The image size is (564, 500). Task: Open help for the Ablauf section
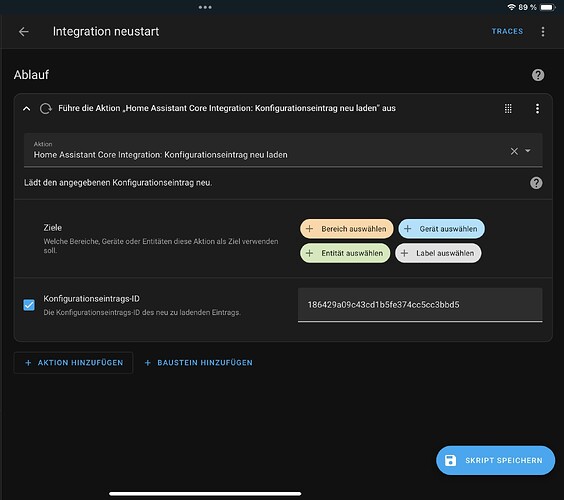coord(538,75)
